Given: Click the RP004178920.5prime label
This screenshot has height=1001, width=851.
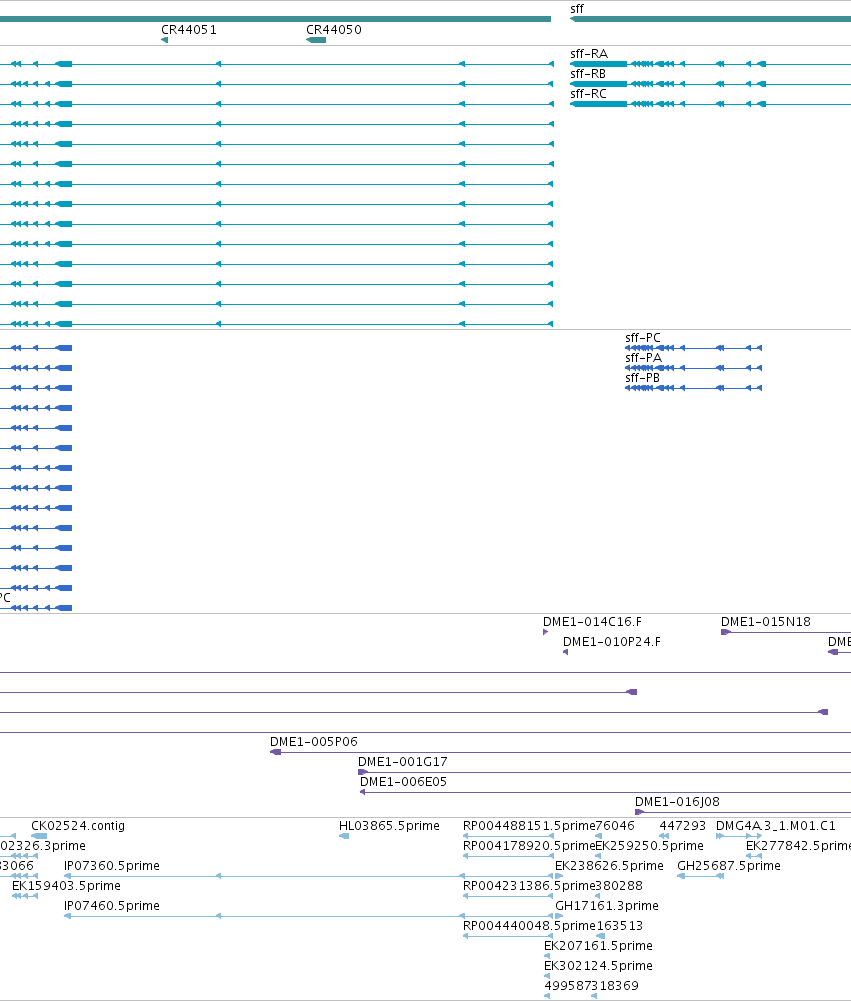Looking at the screenshot, I should (x=529, y=846).
